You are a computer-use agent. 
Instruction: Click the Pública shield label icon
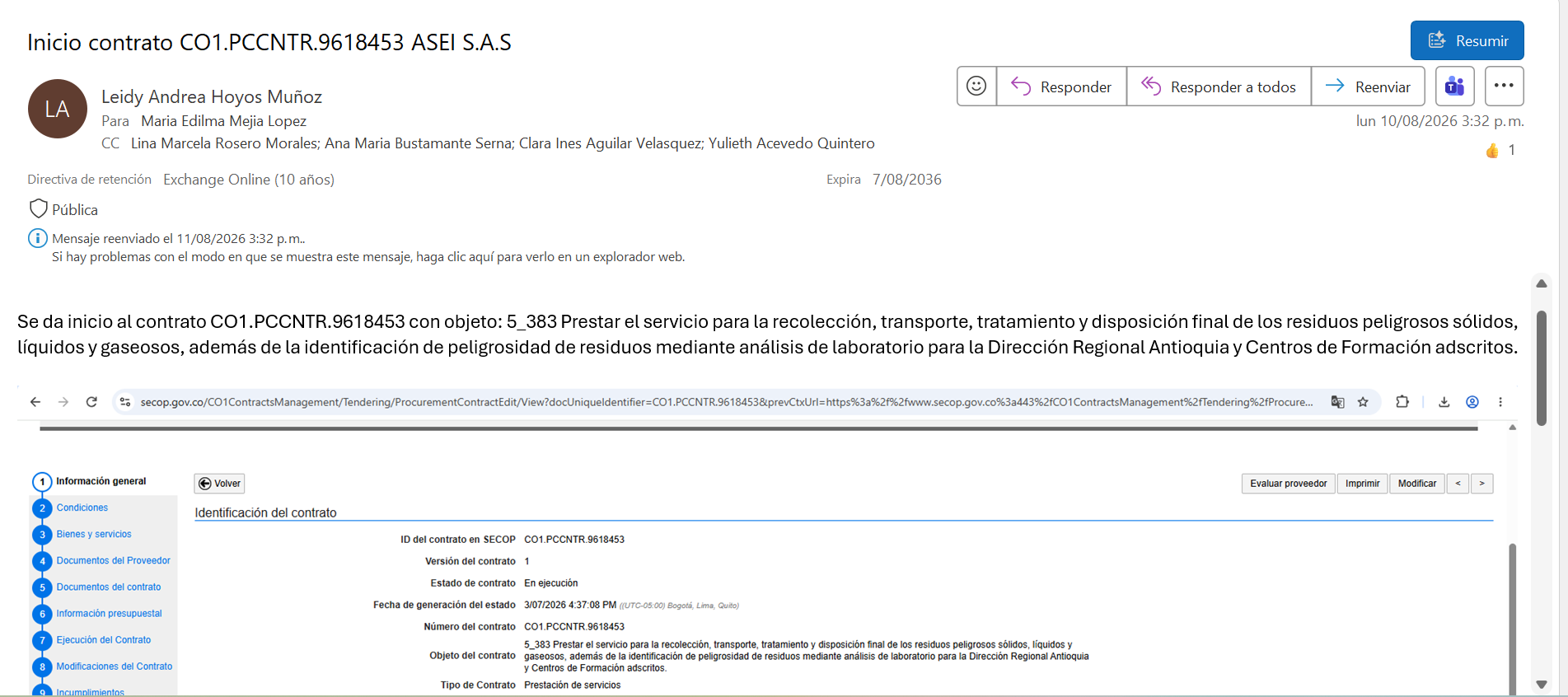[x=38, y=208]
